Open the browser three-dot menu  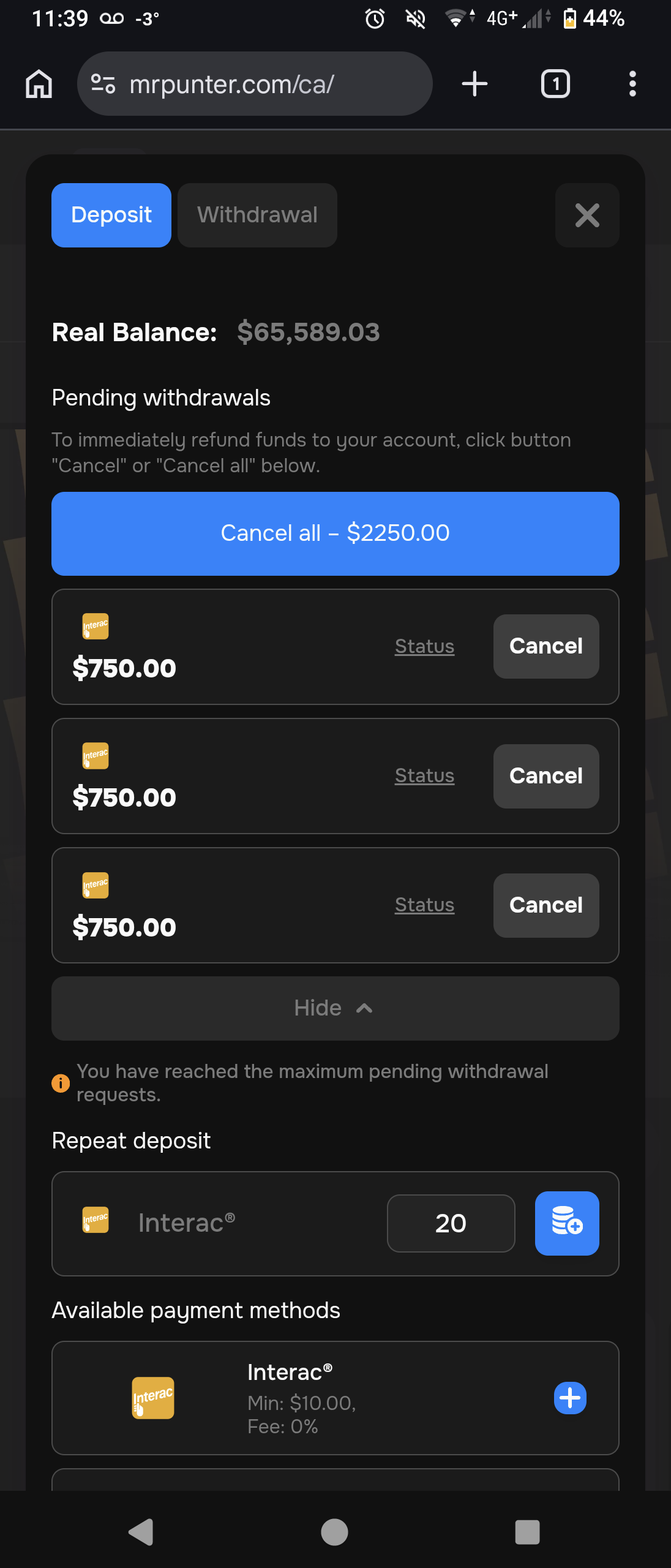coord(632,84)
